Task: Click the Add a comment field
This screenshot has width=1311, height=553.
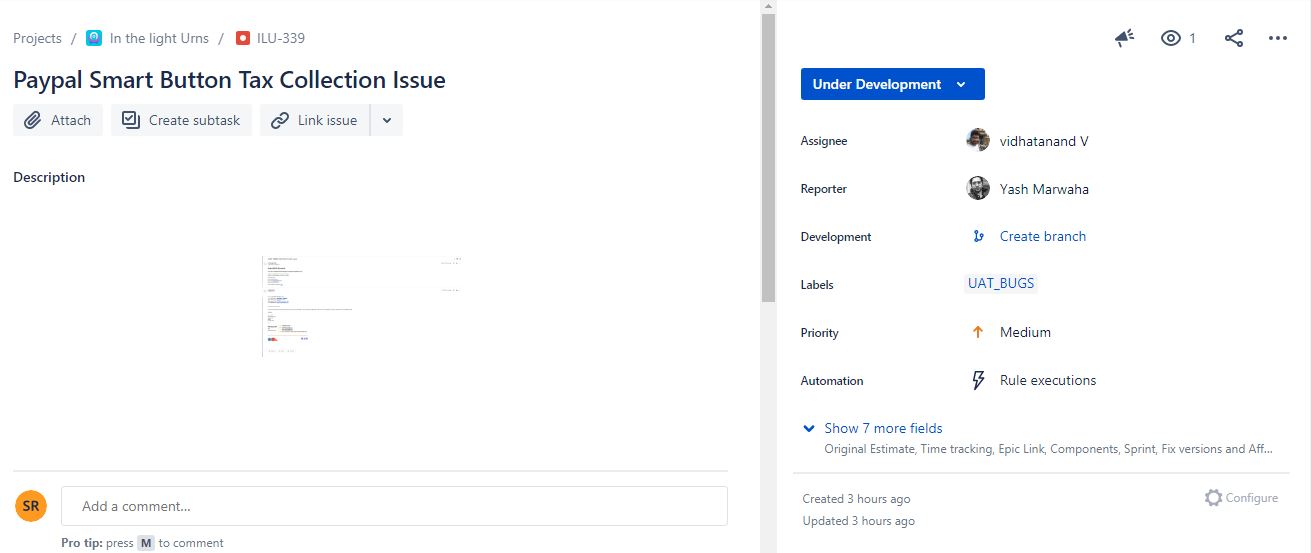Action: 394,506
